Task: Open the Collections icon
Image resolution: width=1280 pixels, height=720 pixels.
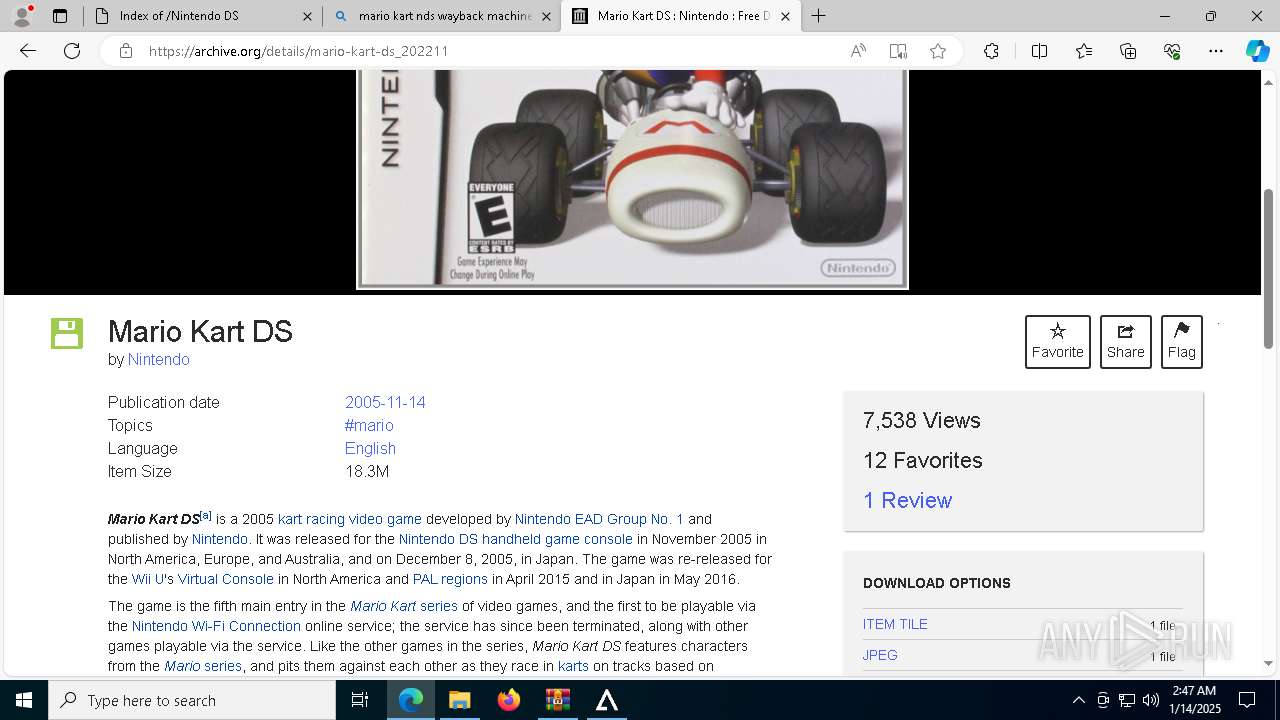Action: point(1128,51)
